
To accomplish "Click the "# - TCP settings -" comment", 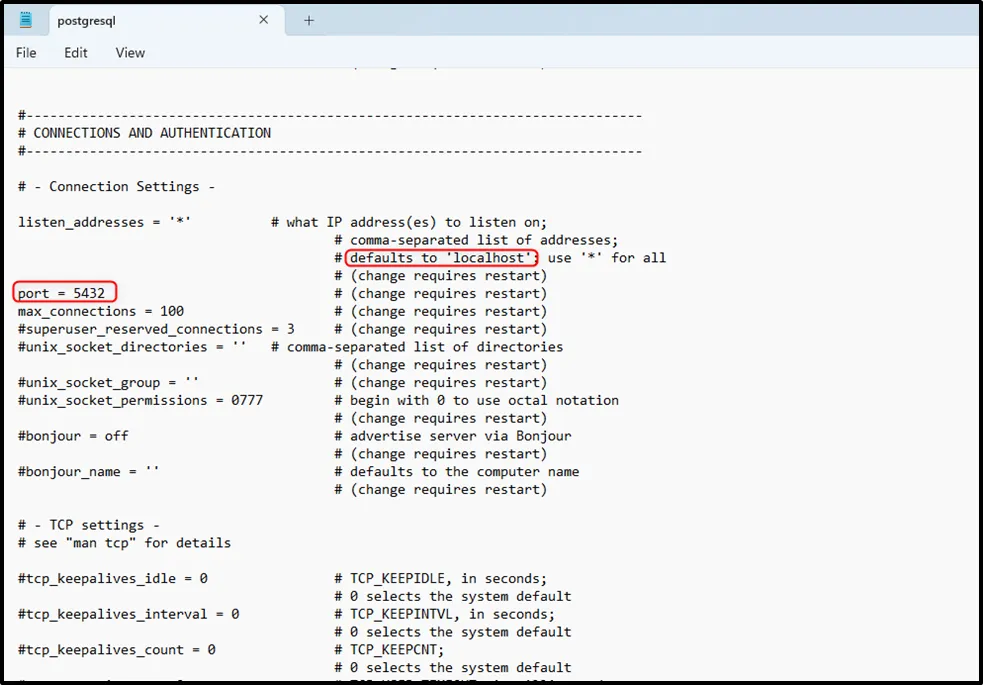I will point(89,525).
